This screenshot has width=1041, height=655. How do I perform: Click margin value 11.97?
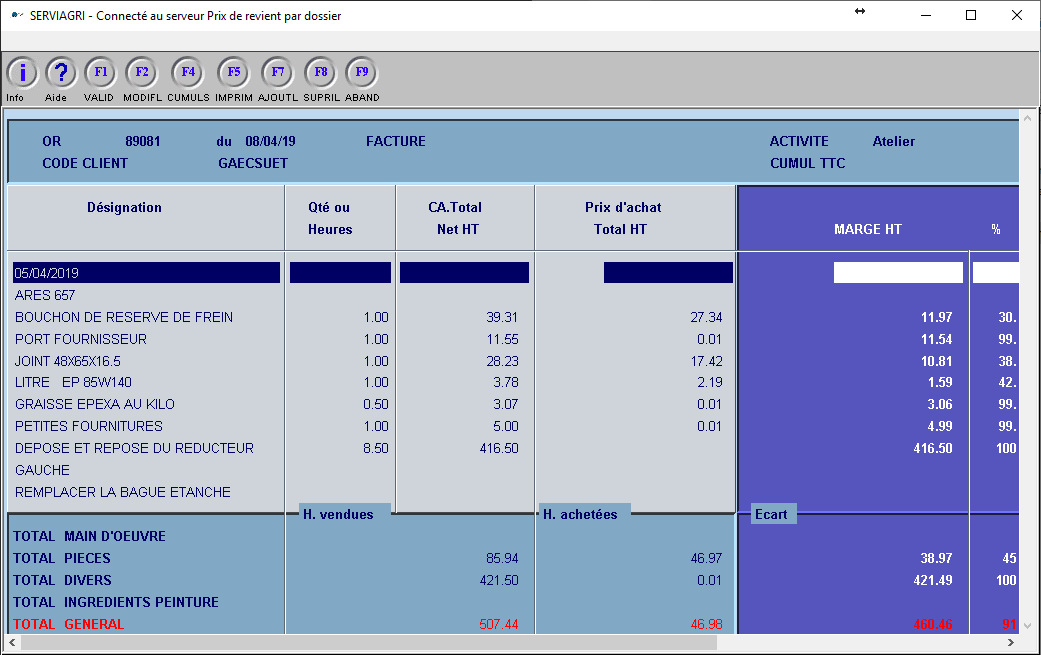[936, 317]
